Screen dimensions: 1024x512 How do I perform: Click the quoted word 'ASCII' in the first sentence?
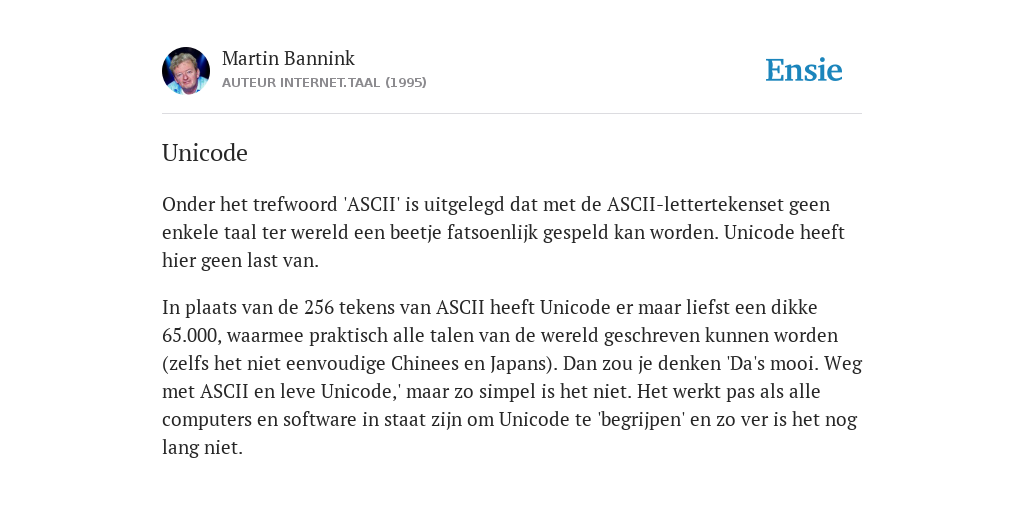[x=372, y=204]
